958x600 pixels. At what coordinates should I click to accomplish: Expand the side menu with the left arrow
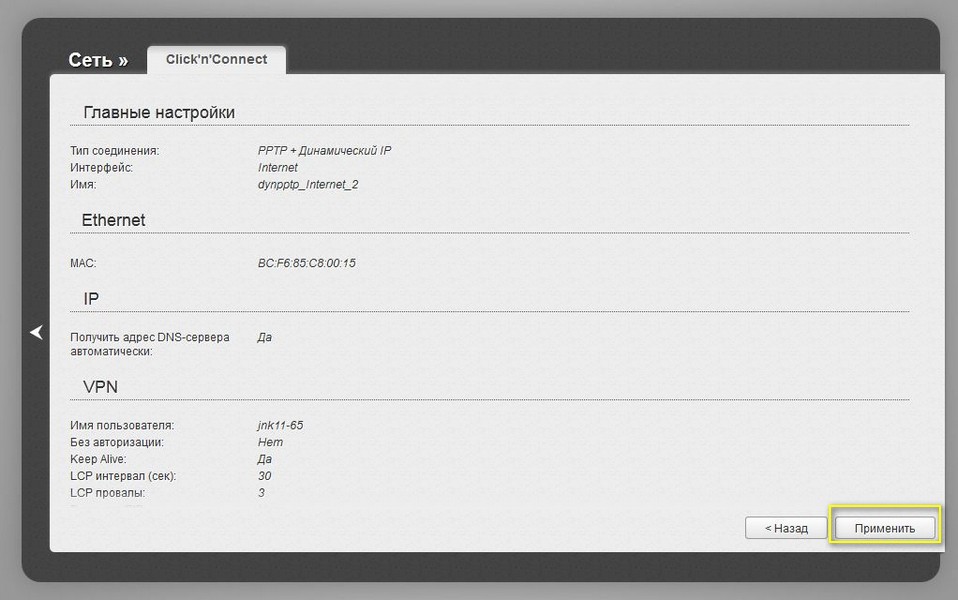[x=36, y=332]
